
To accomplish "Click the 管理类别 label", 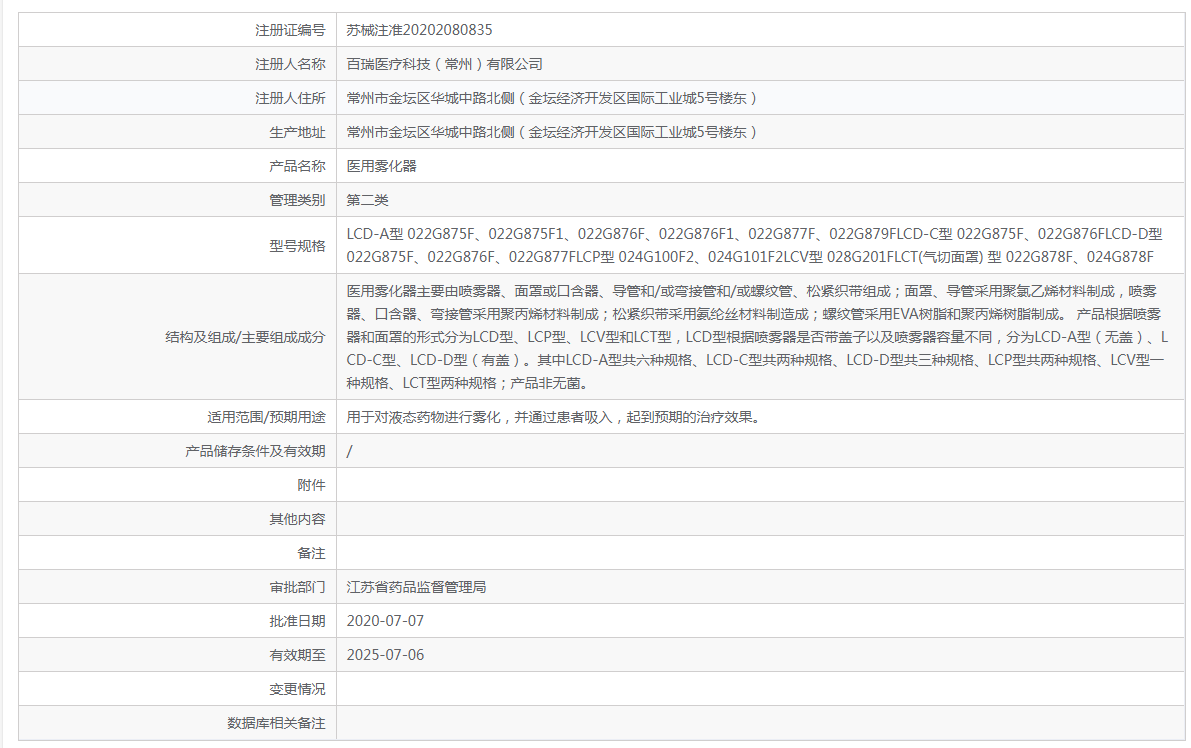I will (x=297, y=200).
